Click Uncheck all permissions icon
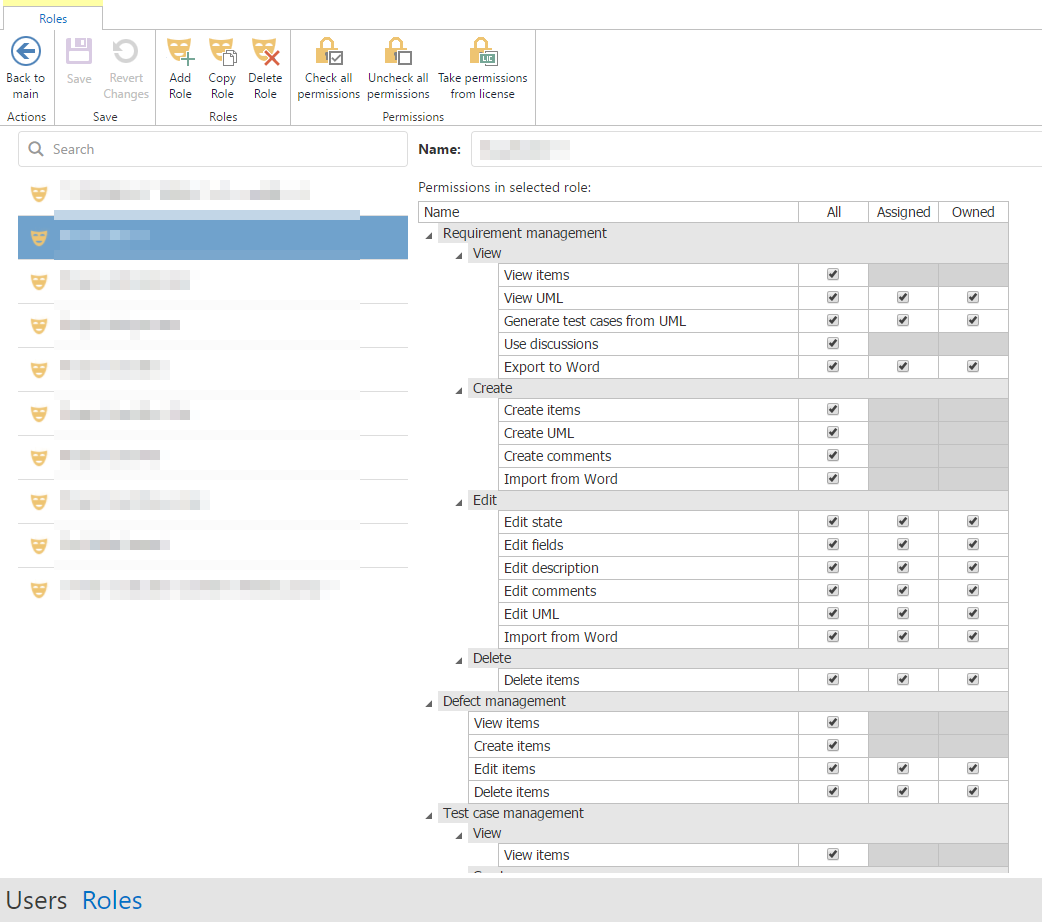This screenshot has width=1042, height=922. point(398,52)
